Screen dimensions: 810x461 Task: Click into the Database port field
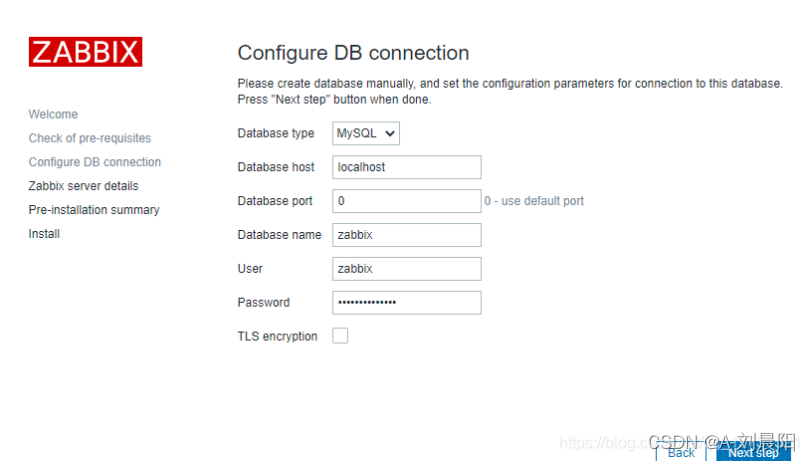click(406, 201)
